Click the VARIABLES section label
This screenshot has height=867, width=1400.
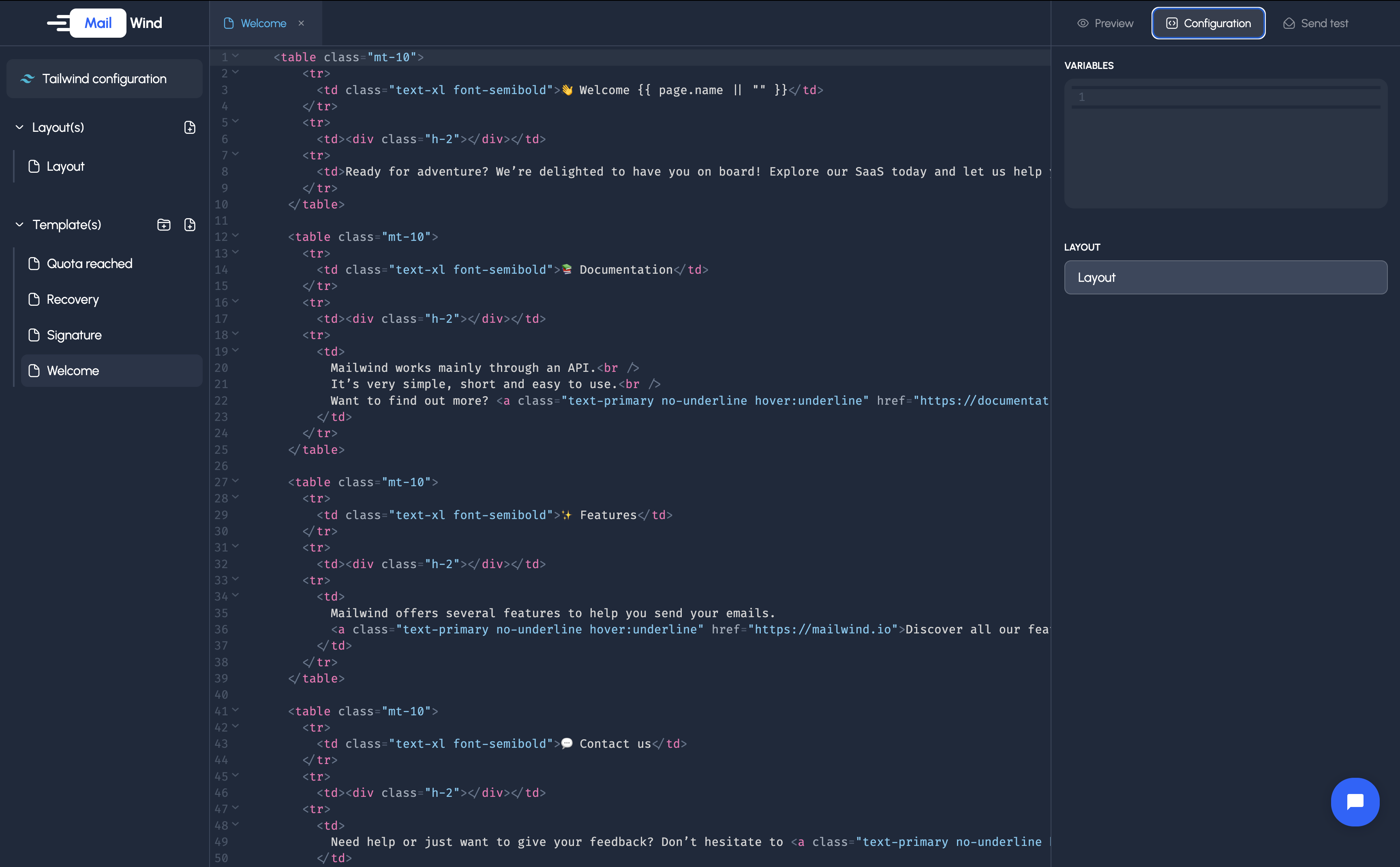point(1089,65)
